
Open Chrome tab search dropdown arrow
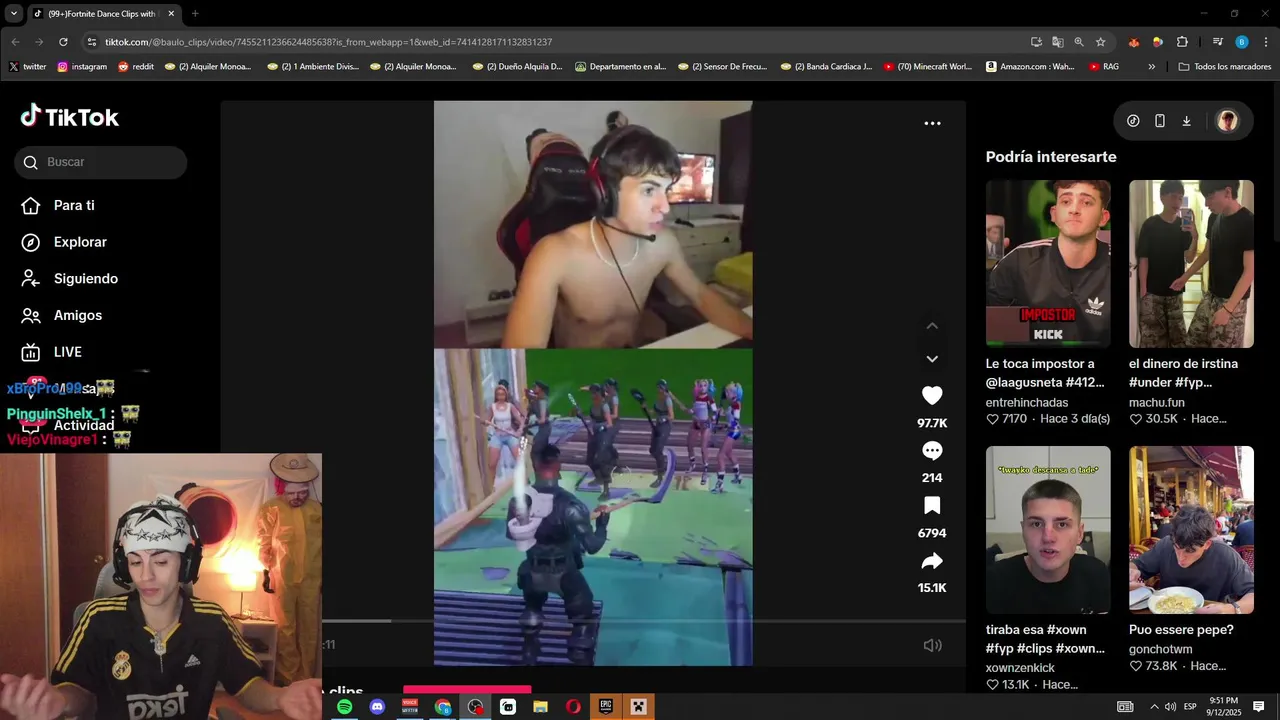coord(14,14)
